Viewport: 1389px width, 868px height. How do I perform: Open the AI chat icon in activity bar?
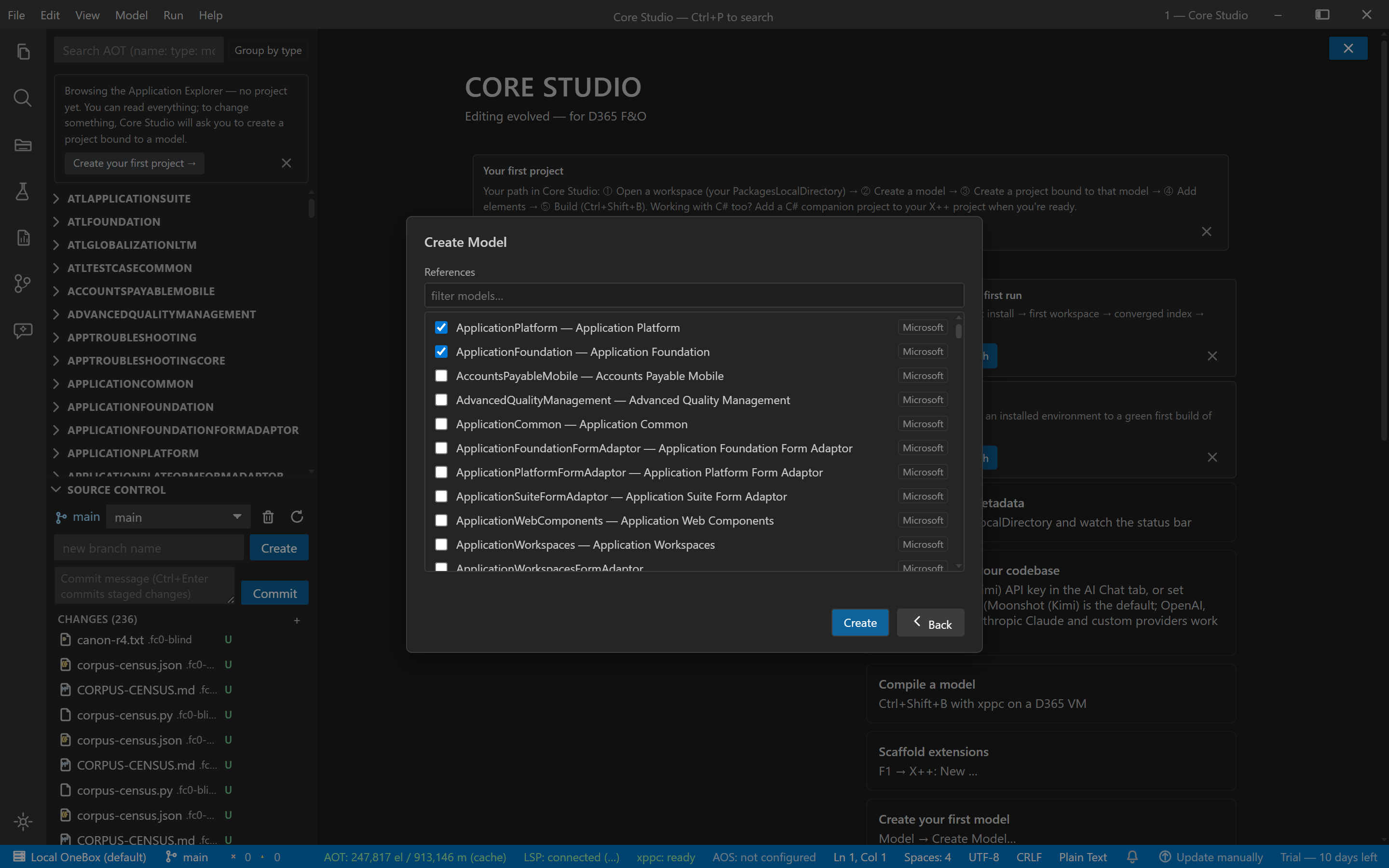[x=23, y=330]
